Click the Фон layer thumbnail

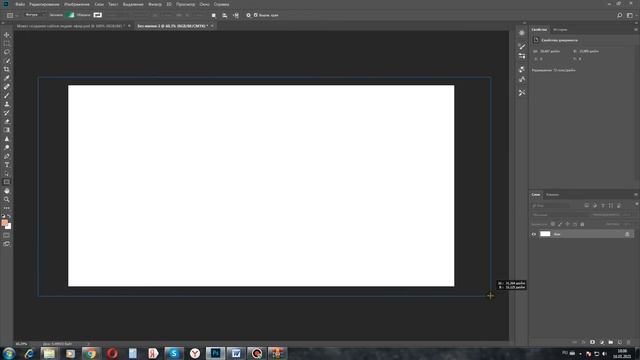click(545, 234)
